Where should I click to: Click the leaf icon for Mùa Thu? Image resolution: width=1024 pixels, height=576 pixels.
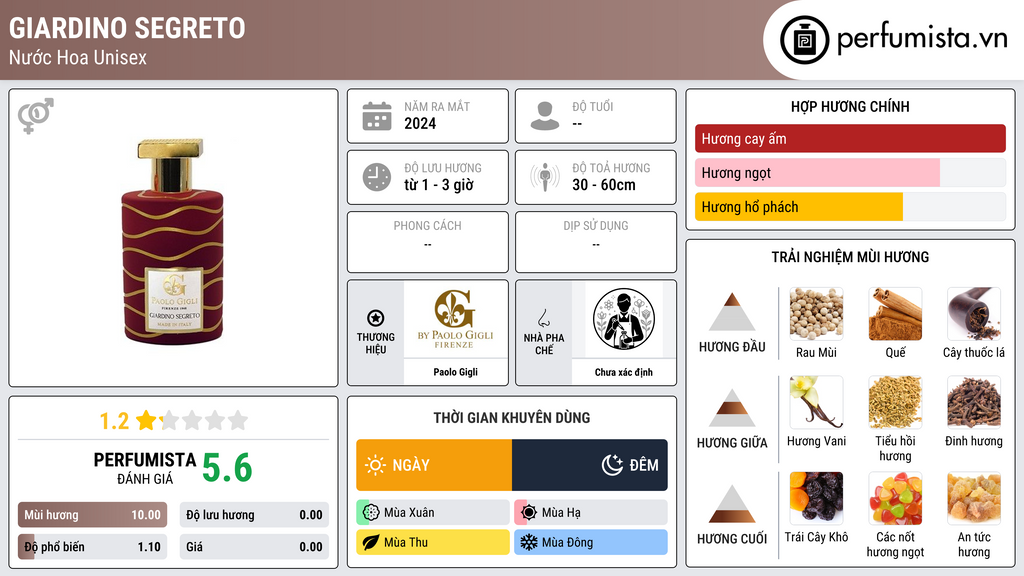pos(371,542)
